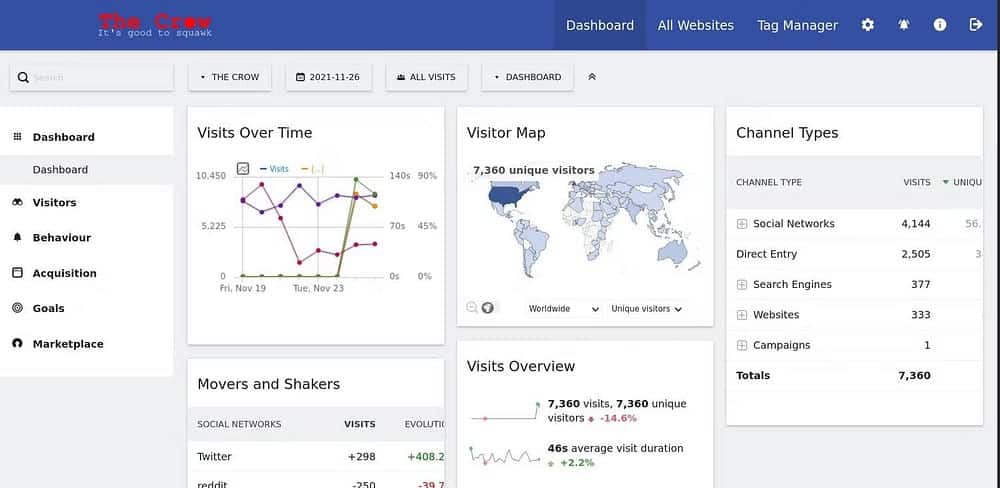1000x488 pixels.
Task: Open the Tag Manager tab
Action: tap(797, 25)
